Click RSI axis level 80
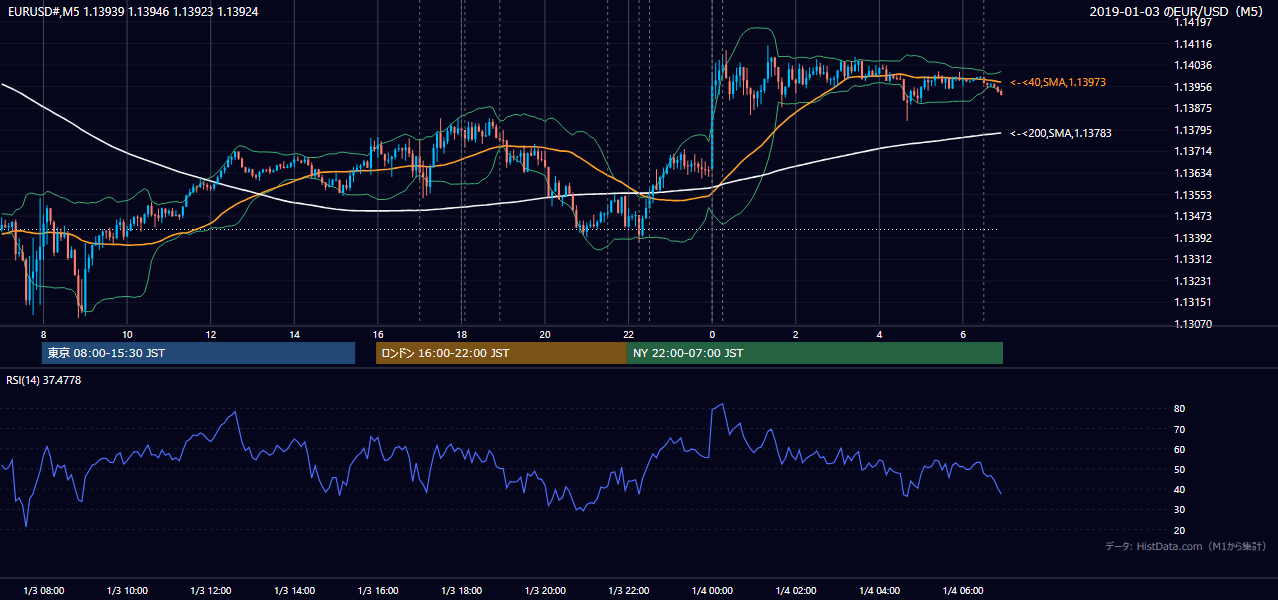Image resolution: width=1278 pixels, height=600 pixels. click(1179, 409)
